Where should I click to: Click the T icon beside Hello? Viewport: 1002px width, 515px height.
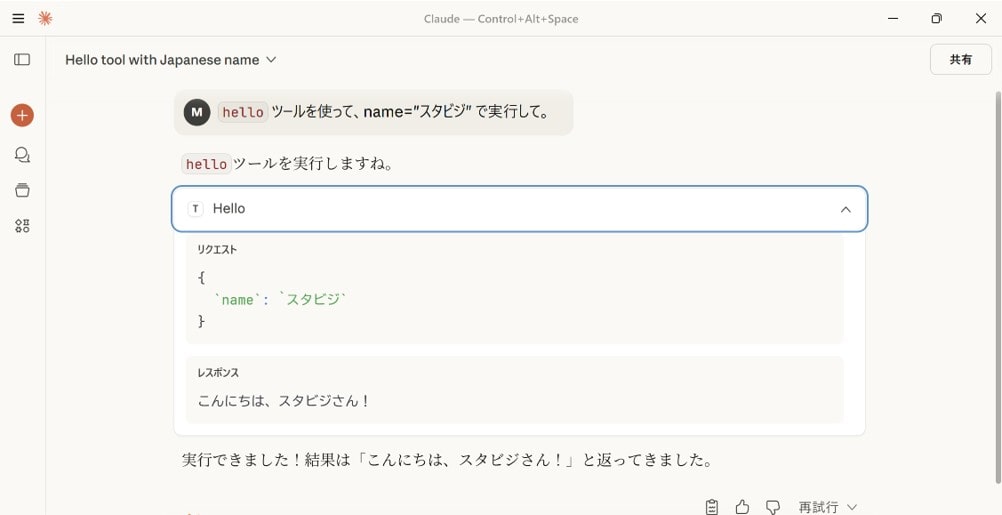pyautogui.click(x=196, y=209)
